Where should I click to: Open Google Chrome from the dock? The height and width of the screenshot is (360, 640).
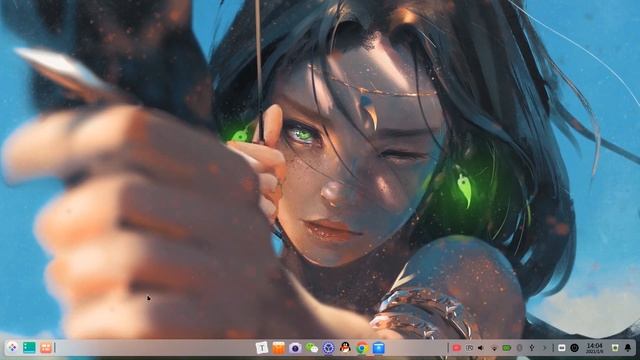(362, 348)
